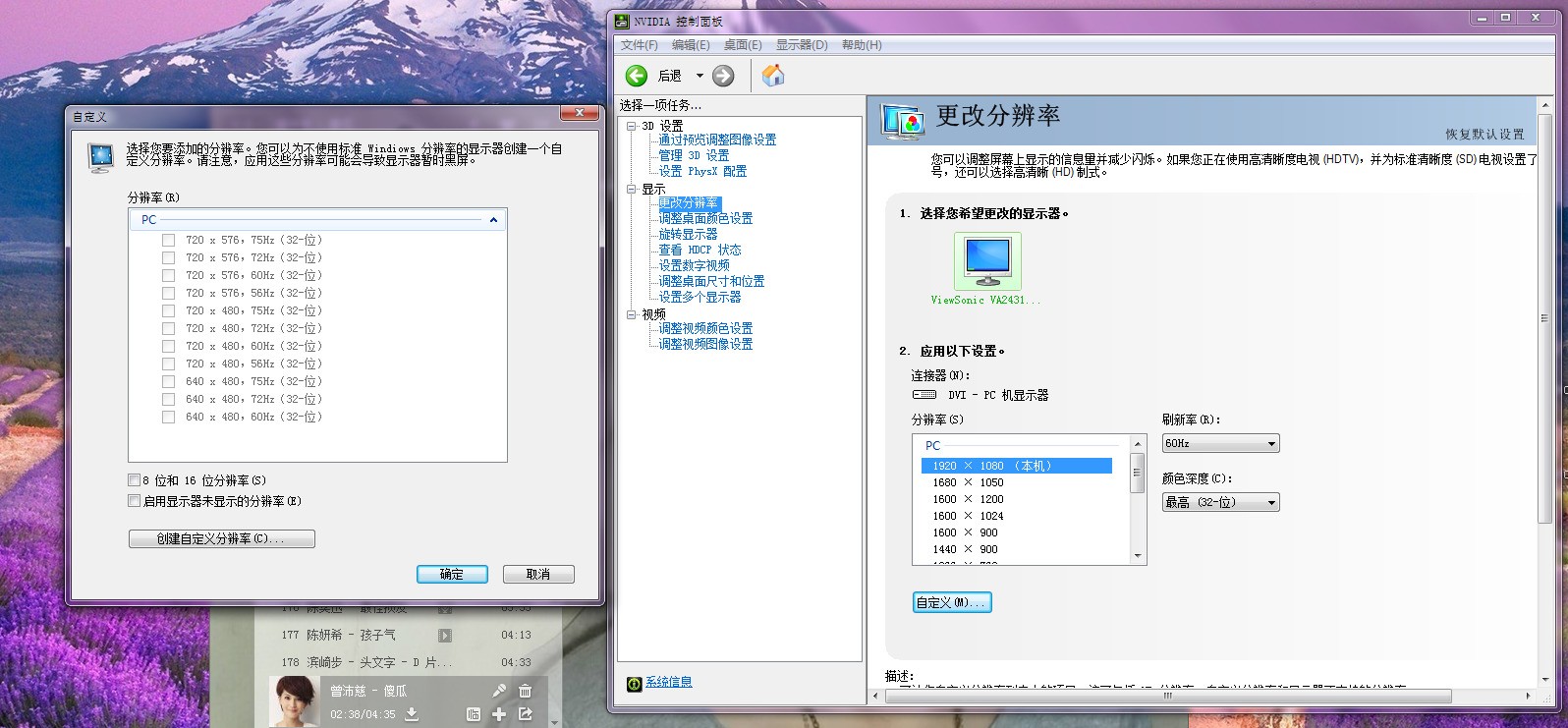The width and height of the screenshot is (1568, 728).
Task: Collapse the 显示 tree node
Action: [x=632, y=189]
